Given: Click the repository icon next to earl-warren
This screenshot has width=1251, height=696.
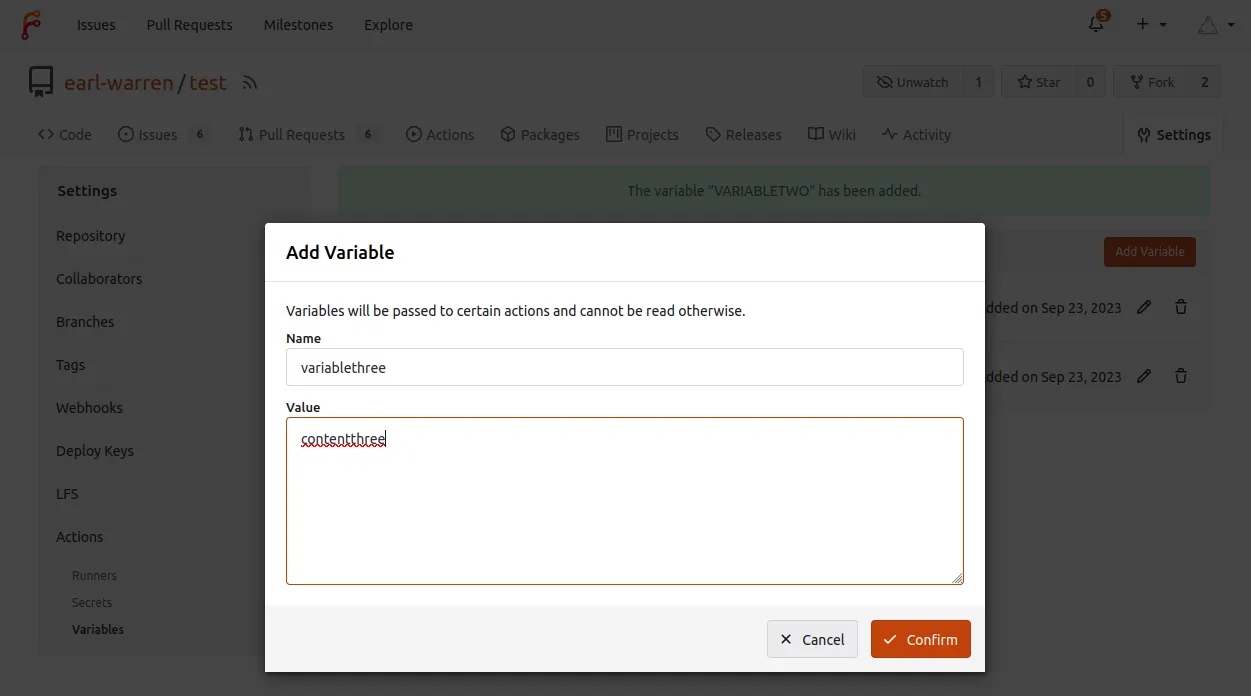Looking at the screenshot, I should point(40,81).
